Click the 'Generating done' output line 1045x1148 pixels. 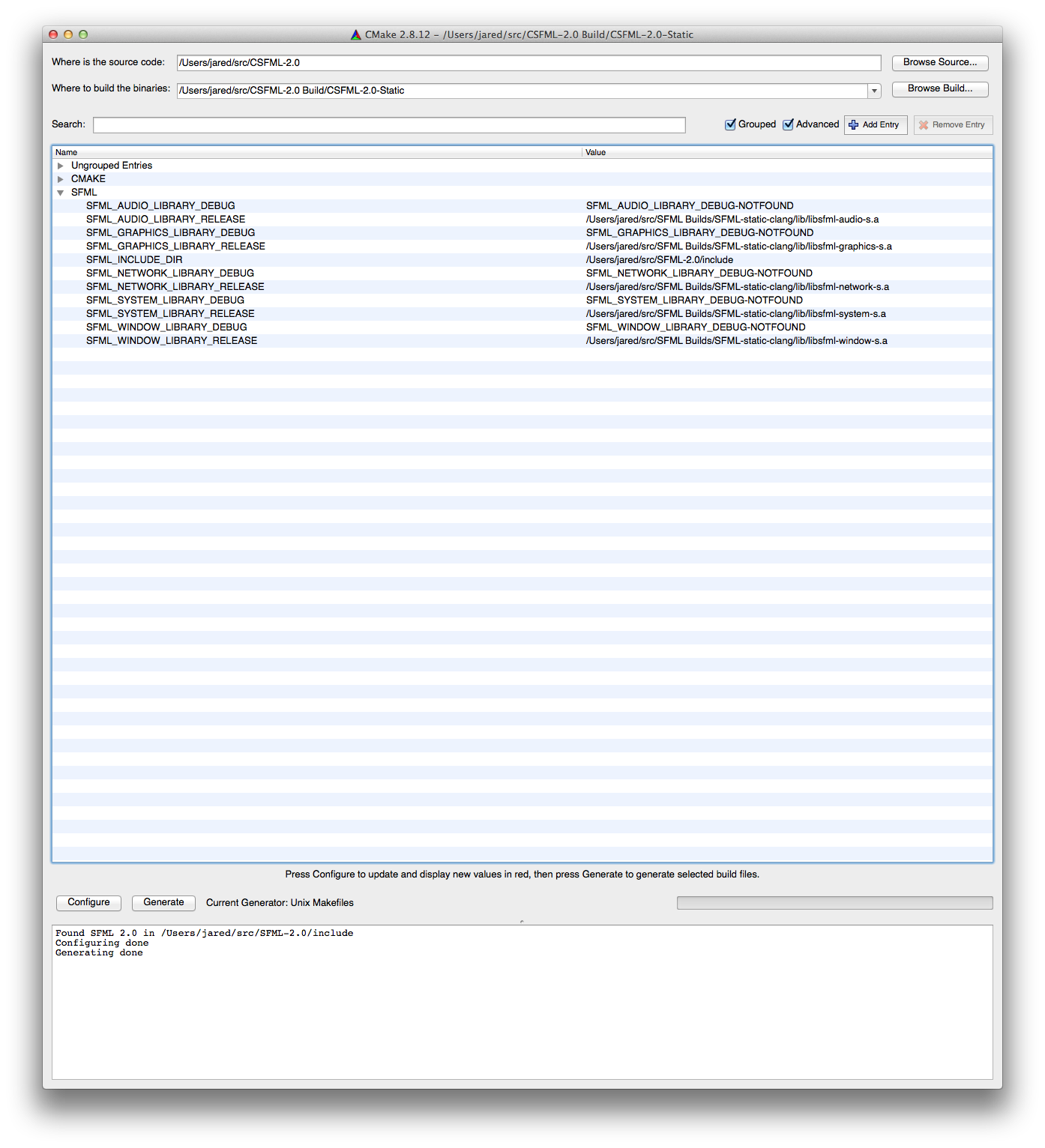click(99, 953)
